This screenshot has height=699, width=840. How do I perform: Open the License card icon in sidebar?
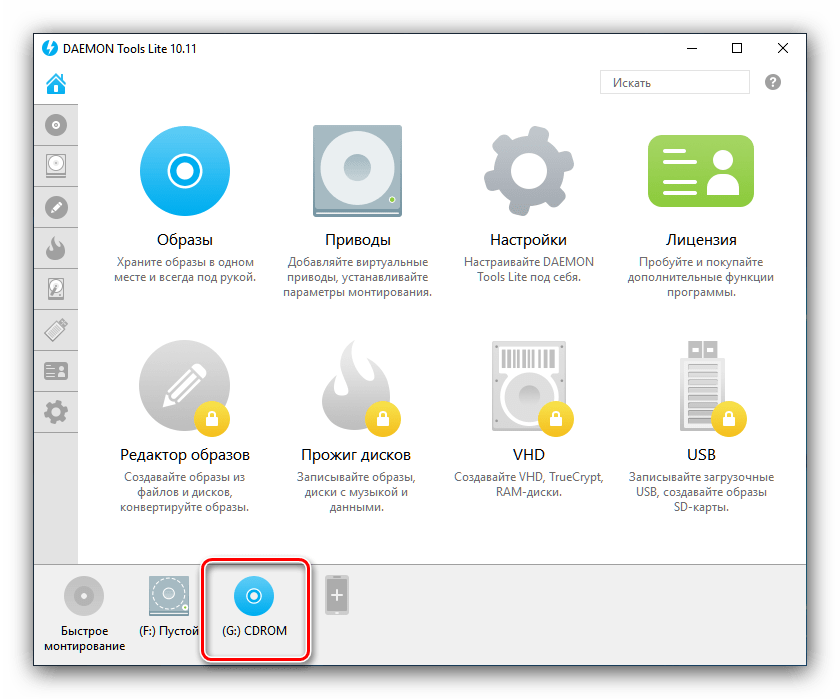pos(56,371)
